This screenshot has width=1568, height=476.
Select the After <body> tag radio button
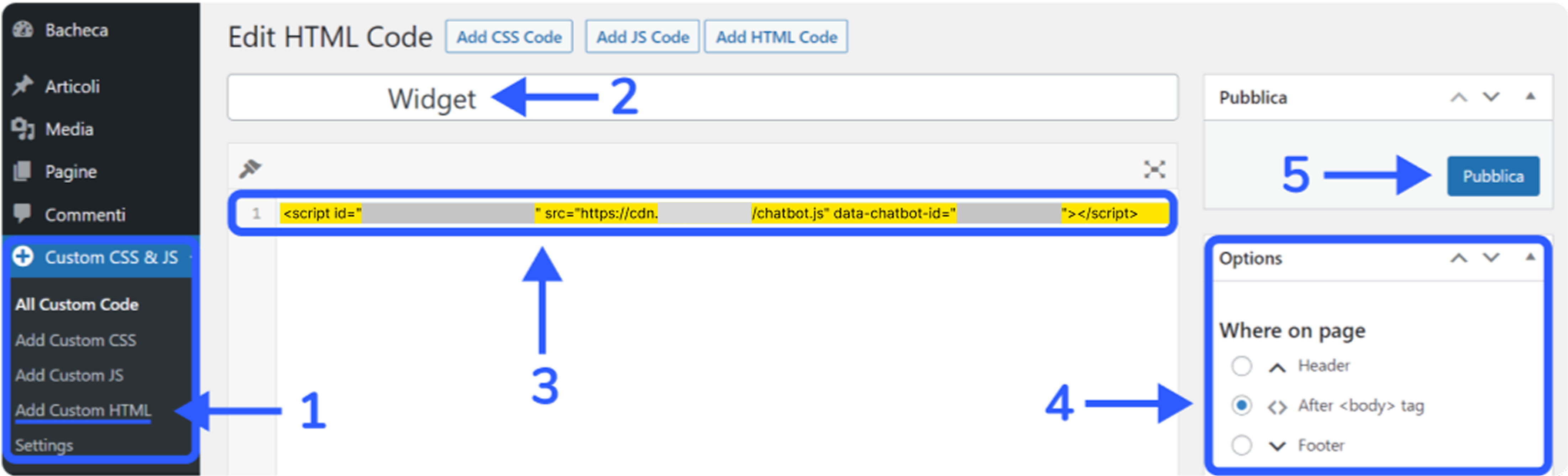(x=1241, y=406)
